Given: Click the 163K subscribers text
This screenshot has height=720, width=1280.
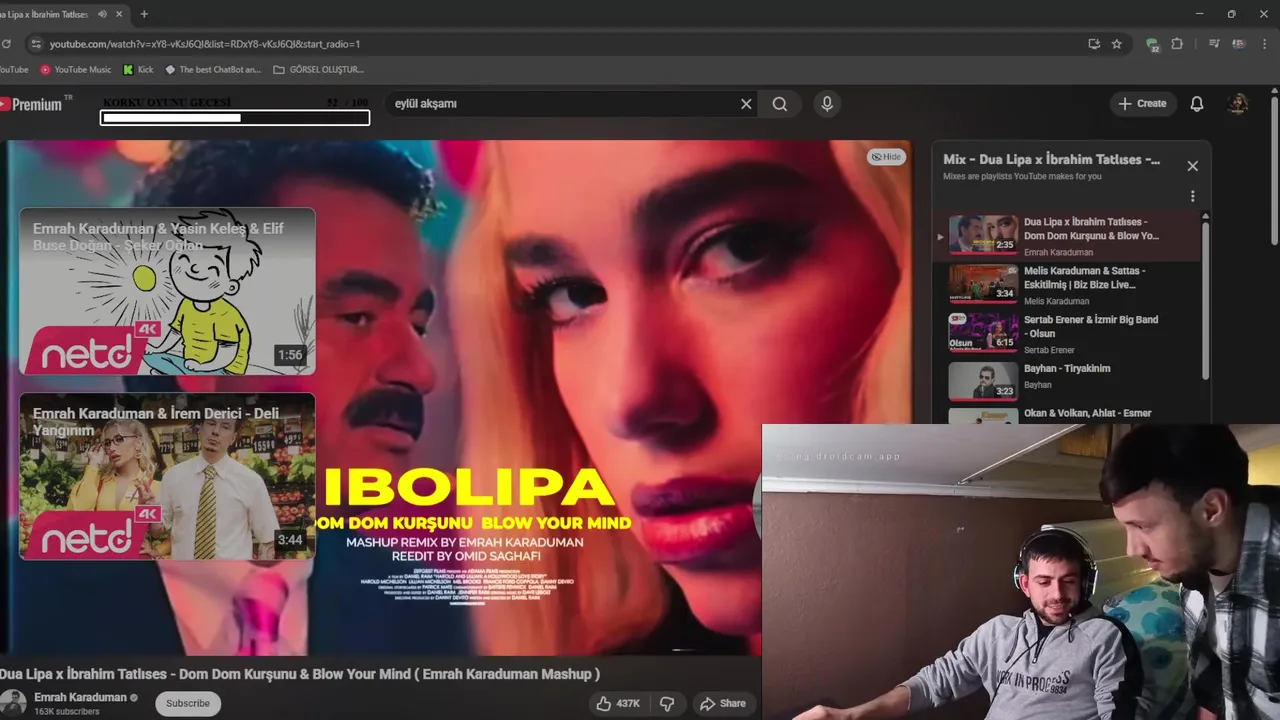Looking at the screenshot, I should coord(67,712).
